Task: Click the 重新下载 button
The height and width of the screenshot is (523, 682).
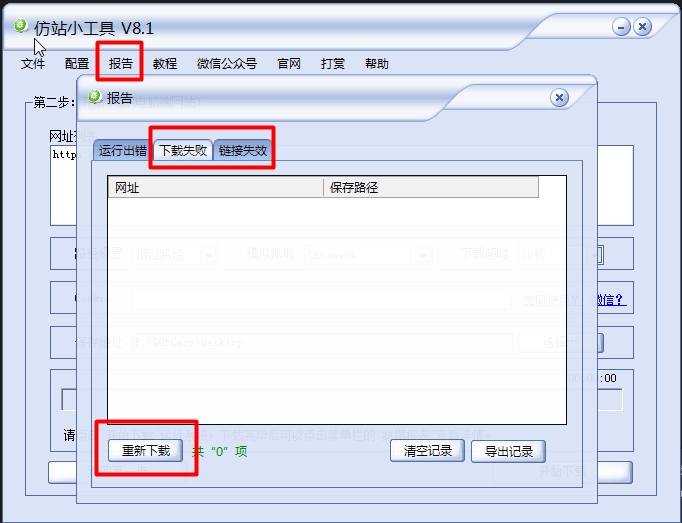Action: point(146,450)
